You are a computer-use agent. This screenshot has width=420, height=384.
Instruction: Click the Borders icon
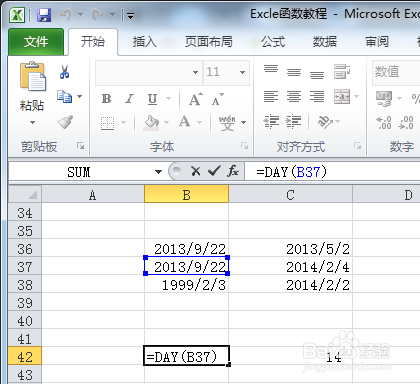click(x=107, y=123)
